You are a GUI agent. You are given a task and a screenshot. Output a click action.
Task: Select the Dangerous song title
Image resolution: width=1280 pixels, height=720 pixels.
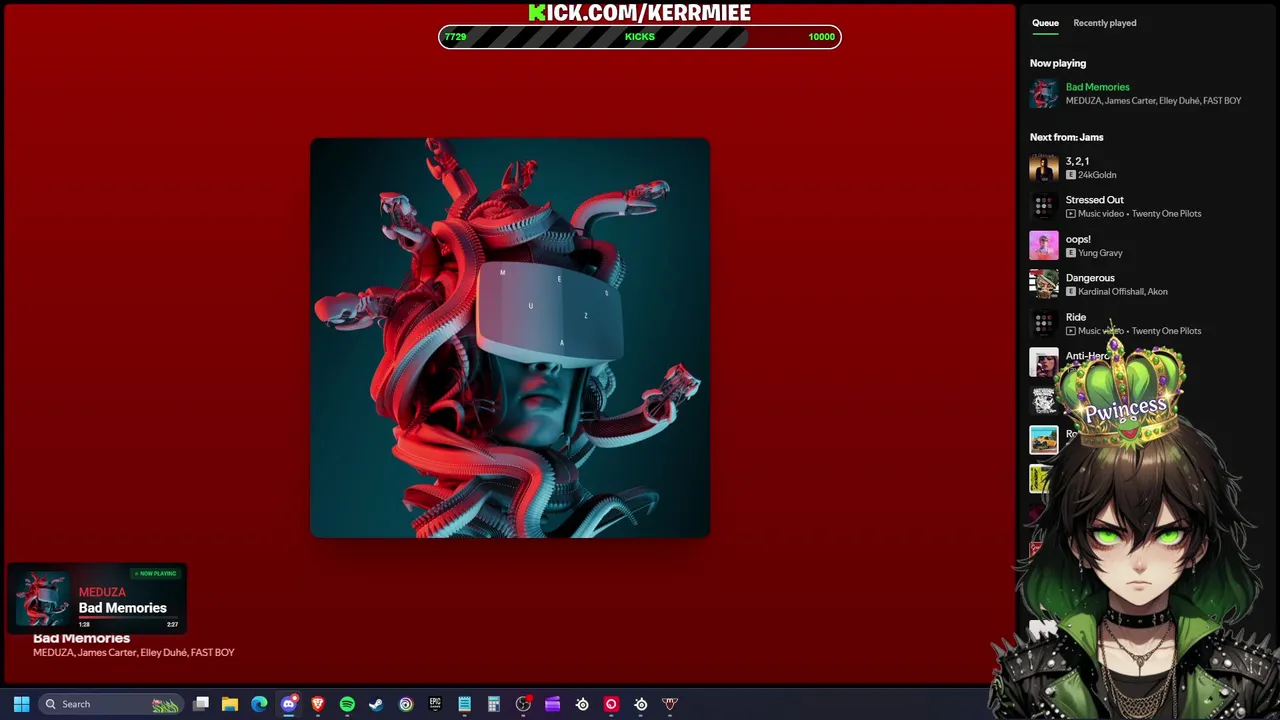[1090, 278]
